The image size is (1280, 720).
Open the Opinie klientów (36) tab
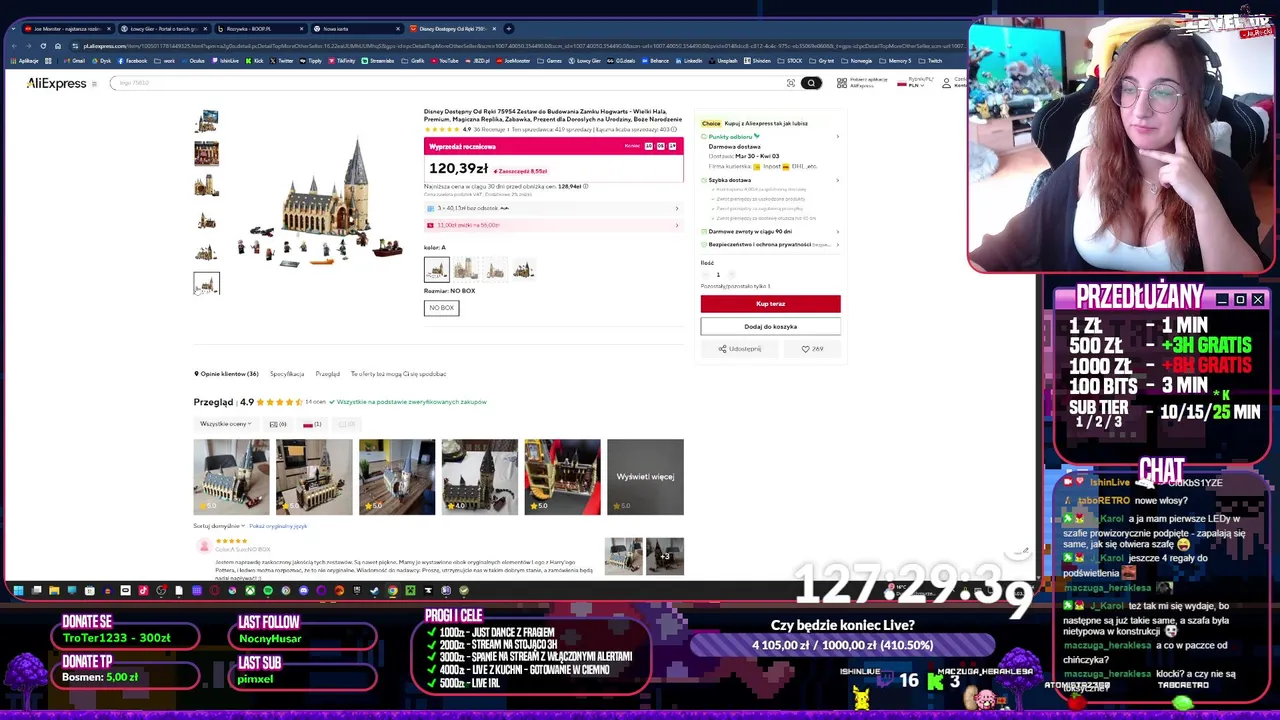226,374
